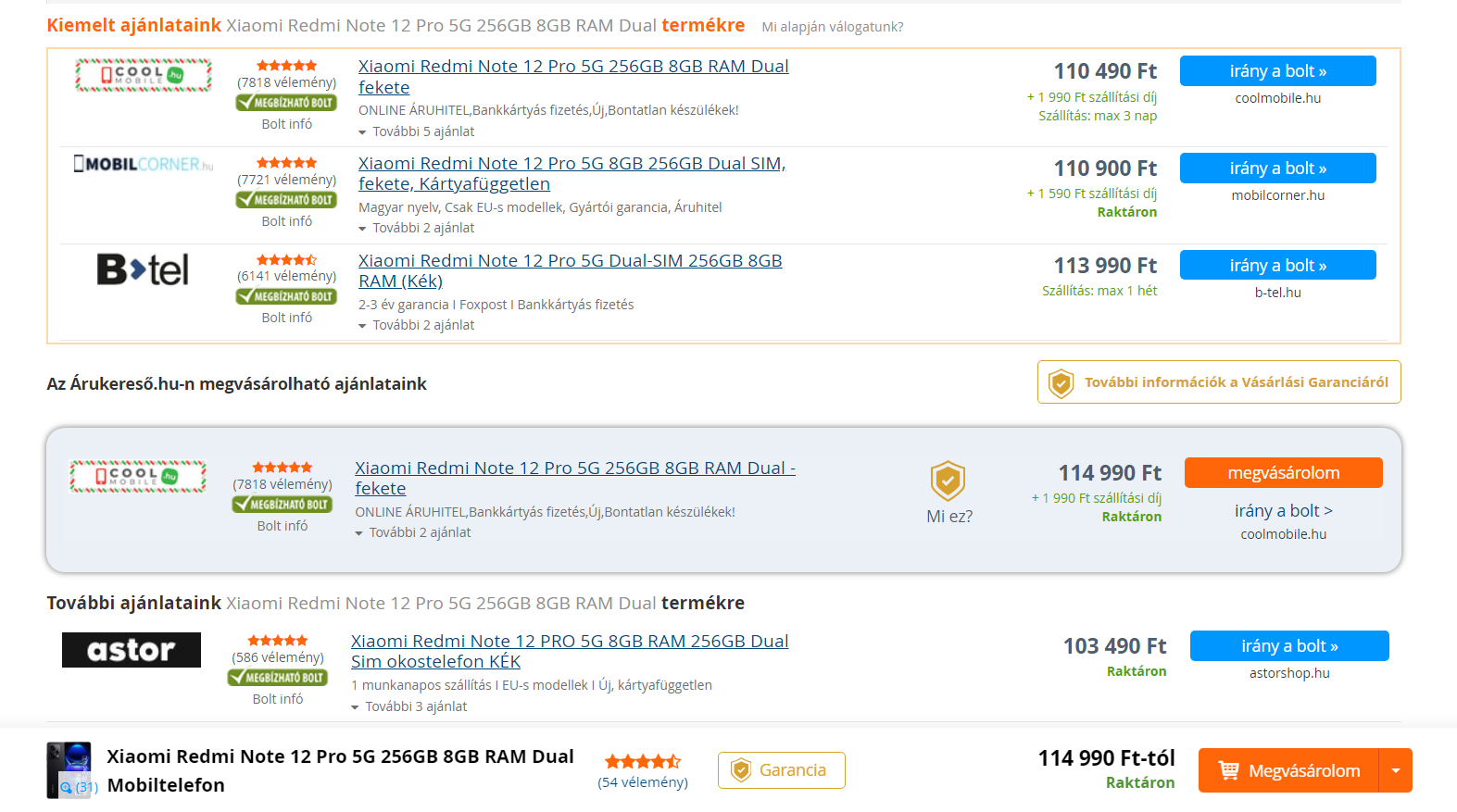Click the orange 'megvásárolom' button in highlighted offer
This screenshot has height=812, width=1457.
point(1283,473)
